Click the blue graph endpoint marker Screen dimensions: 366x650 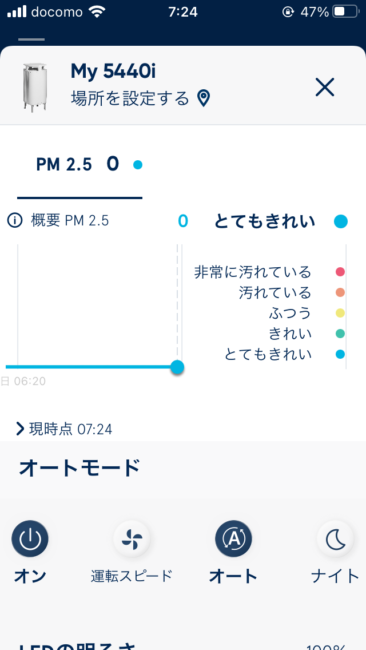(177, 367)
